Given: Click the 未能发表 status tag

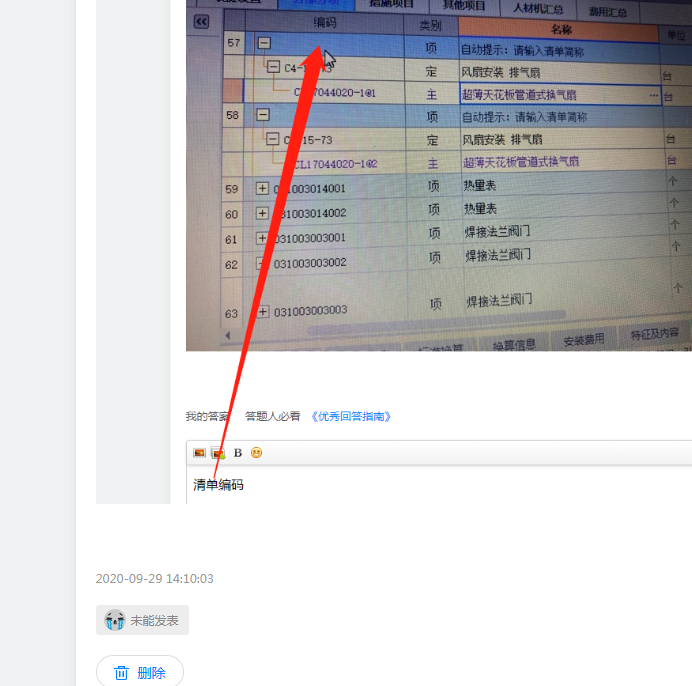Looking at the screenshot, I should click(x=142, y=620).
